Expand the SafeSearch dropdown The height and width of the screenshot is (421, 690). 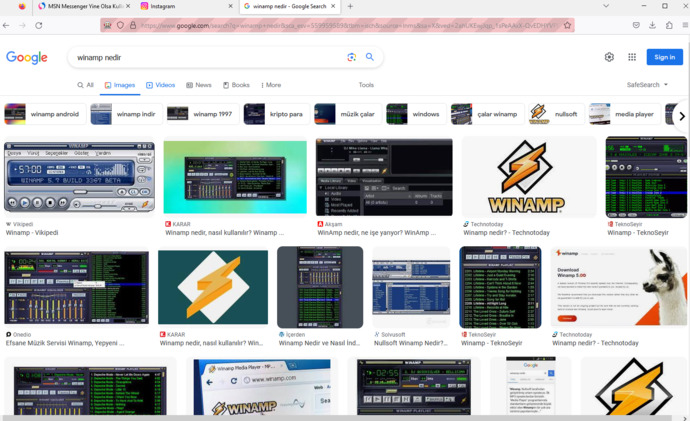(647, 84)
